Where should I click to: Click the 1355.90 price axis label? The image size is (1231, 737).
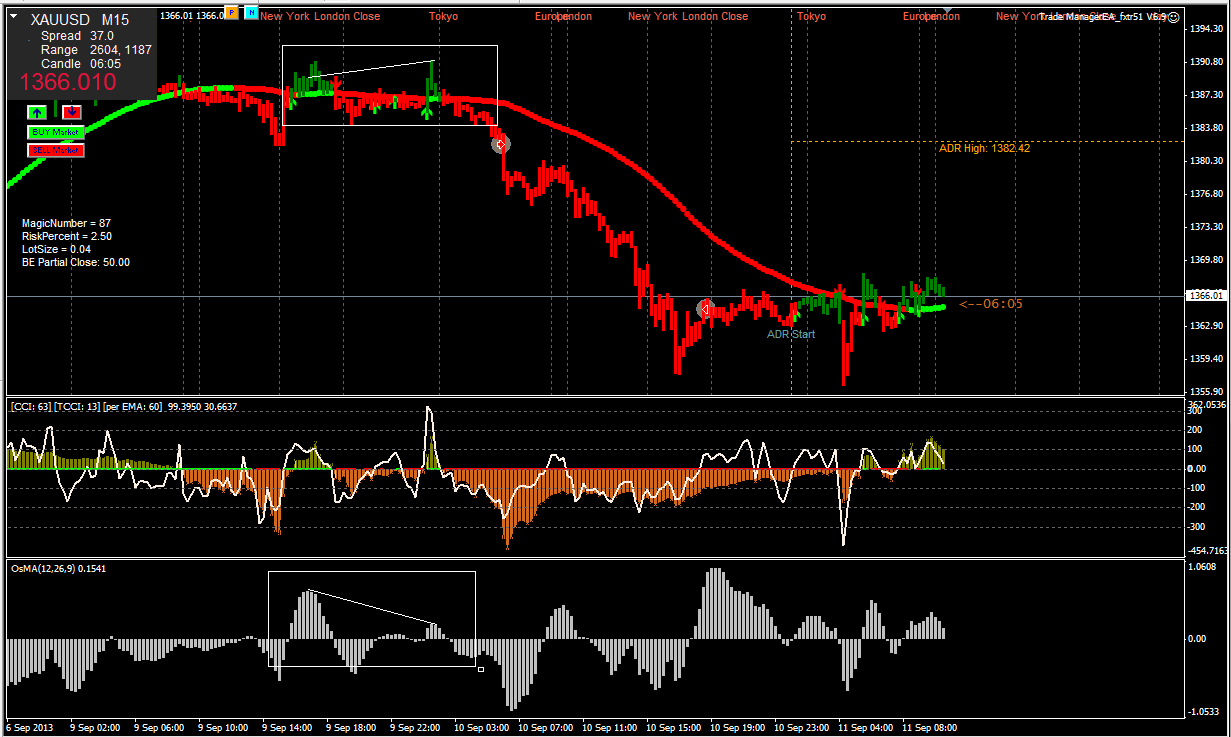point(1206,392)
